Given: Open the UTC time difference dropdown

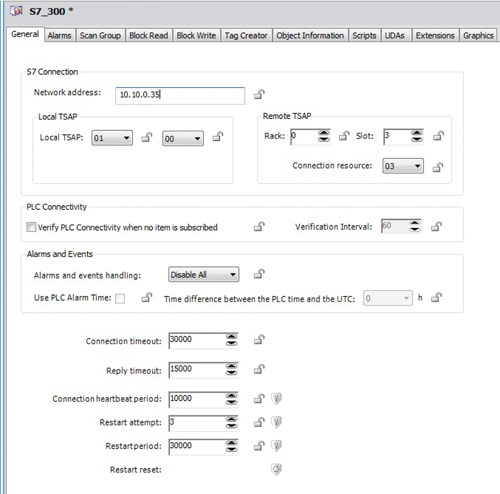Looking at the screenshot, I should pos(388,298).
